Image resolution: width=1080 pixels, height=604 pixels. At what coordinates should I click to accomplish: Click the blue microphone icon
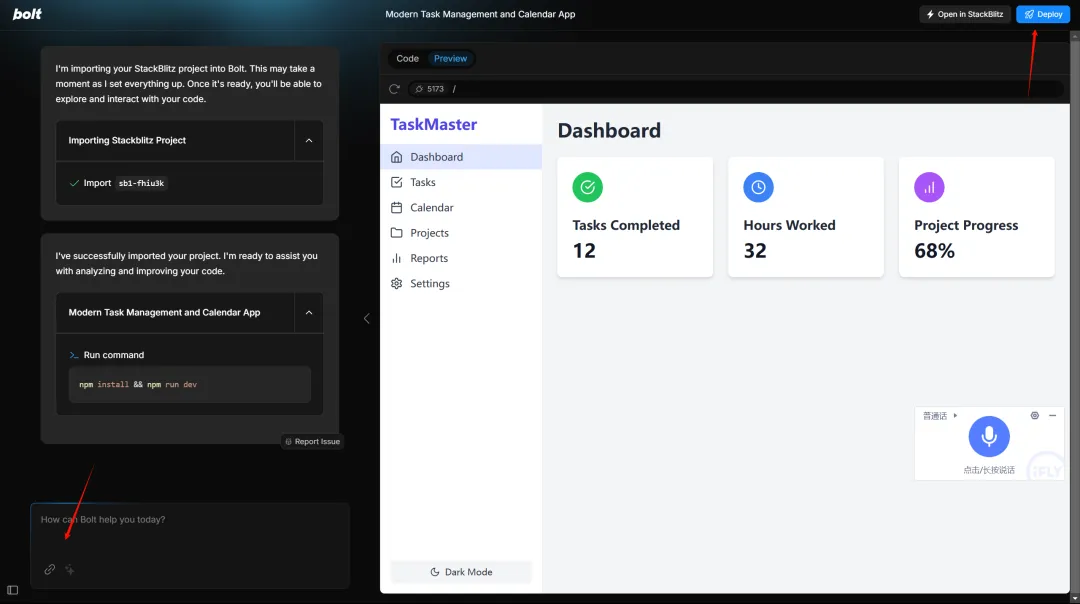click(988, 436)
